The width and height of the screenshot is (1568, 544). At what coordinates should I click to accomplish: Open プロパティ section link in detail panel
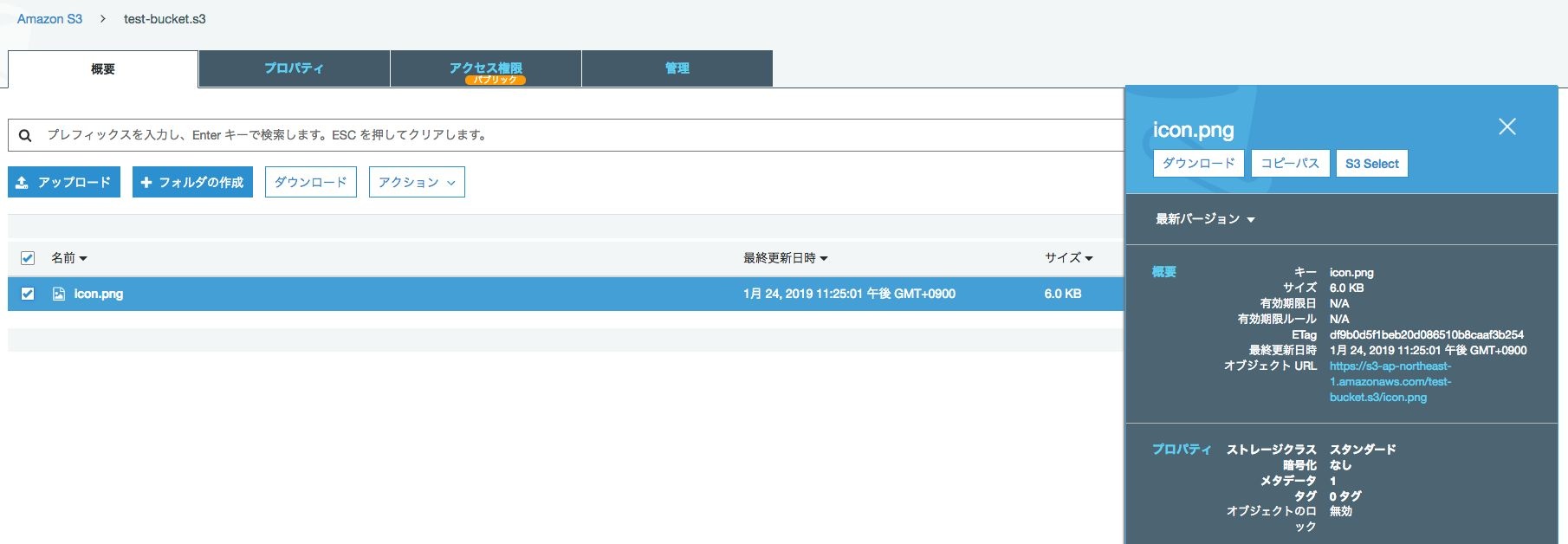pos(1182,450)
